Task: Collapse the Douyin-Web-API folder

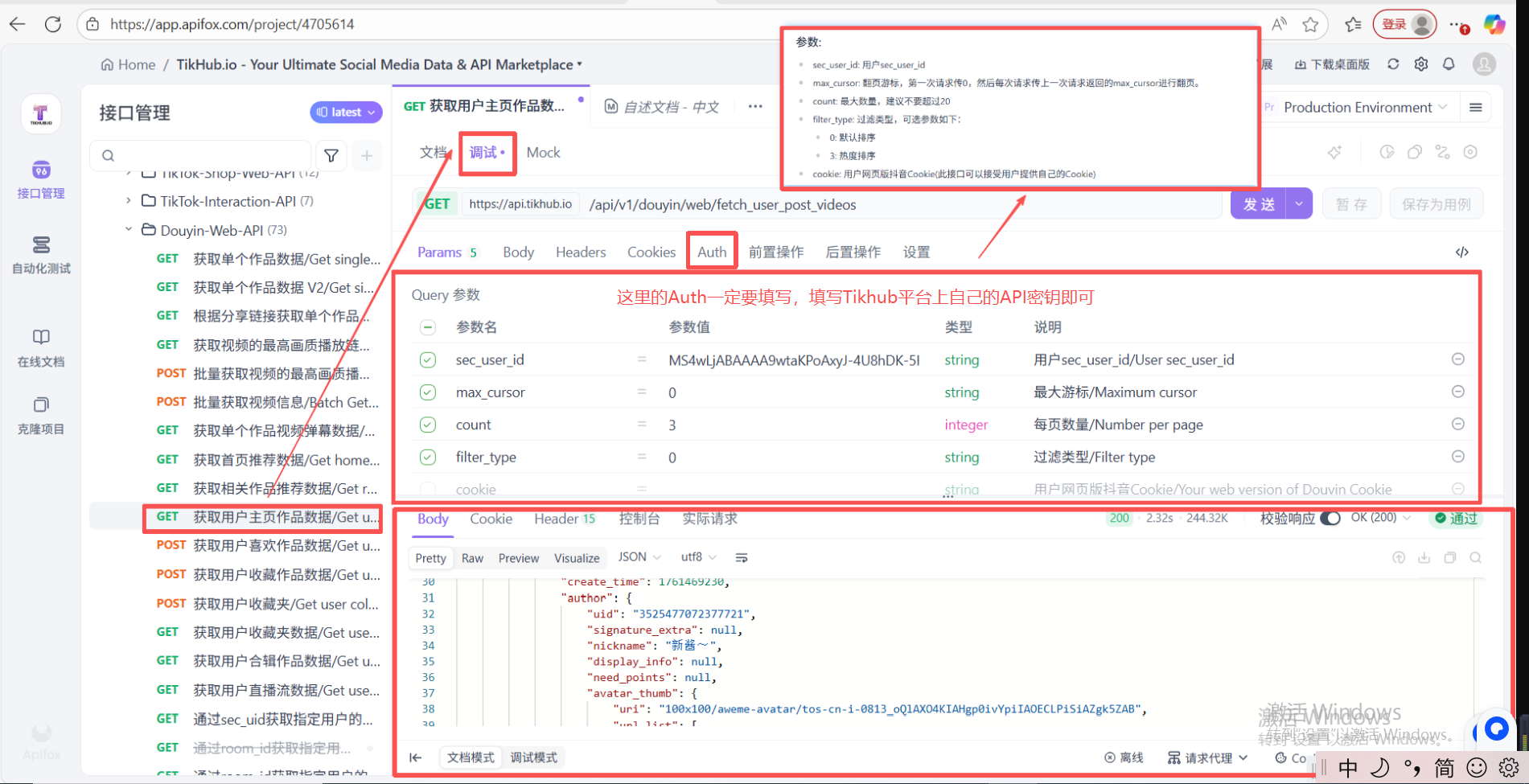Action: [x=129, y=230]
